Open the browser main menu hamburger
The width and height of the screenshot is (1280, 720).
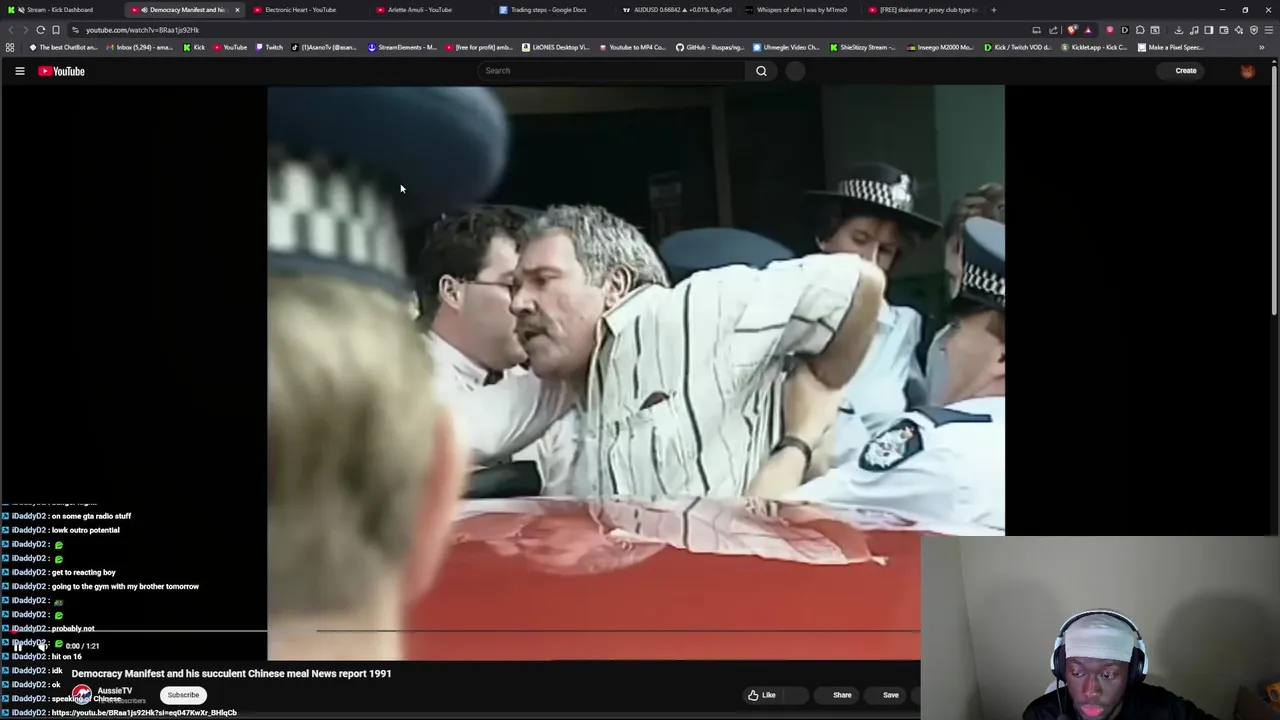[1269, 30]
